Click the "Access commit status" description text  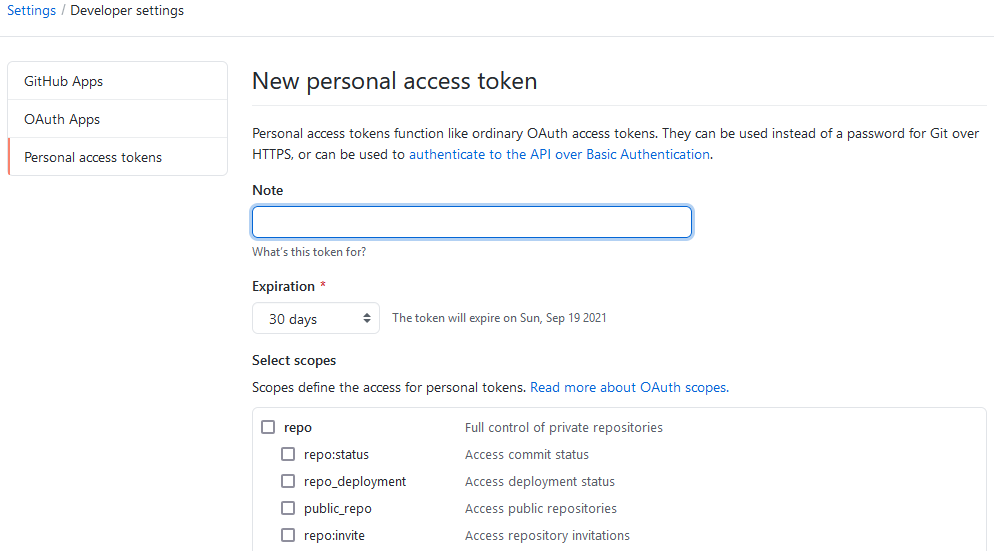coord(527,454)
